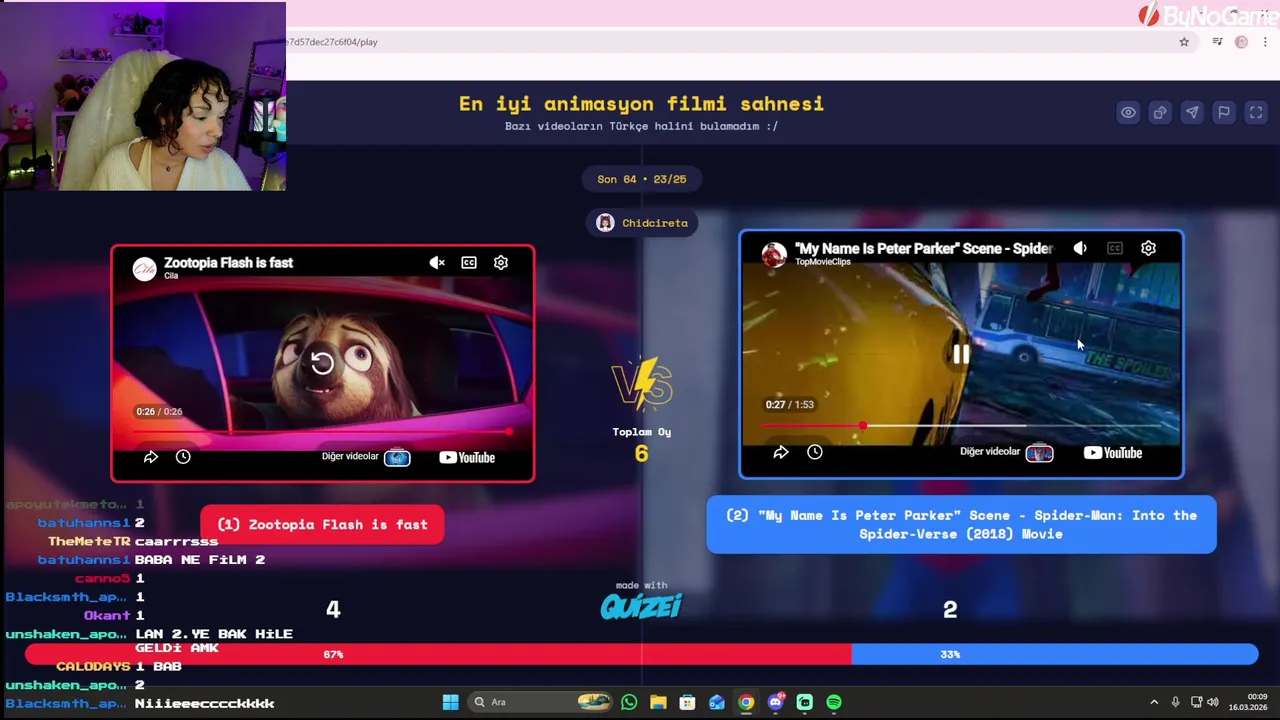
Task: Pause the Spider-Man video
Action: click(x=960, y=354)
